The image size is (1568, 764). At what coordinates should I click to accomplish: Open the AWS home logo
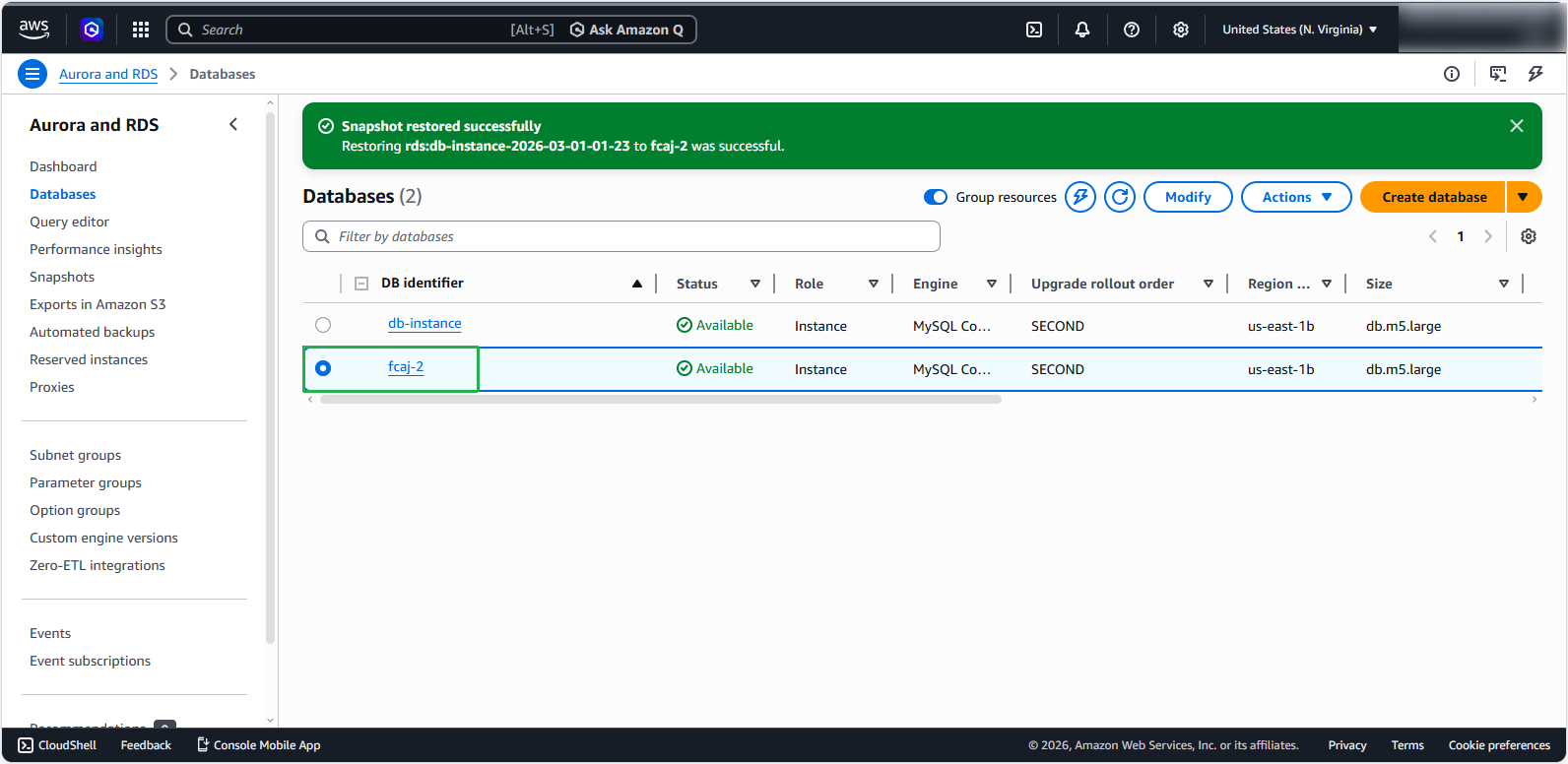[33, 30]
